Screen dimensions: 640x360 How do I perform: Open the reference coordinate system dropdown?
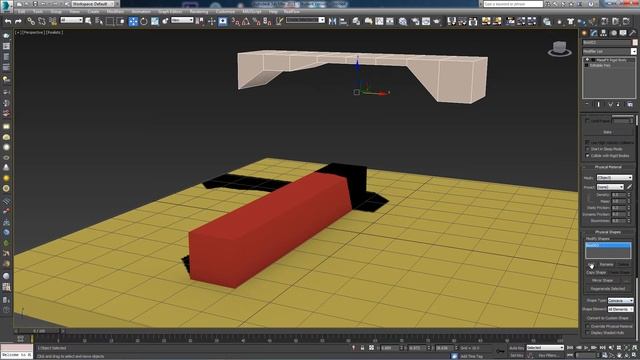coord(182,20)
